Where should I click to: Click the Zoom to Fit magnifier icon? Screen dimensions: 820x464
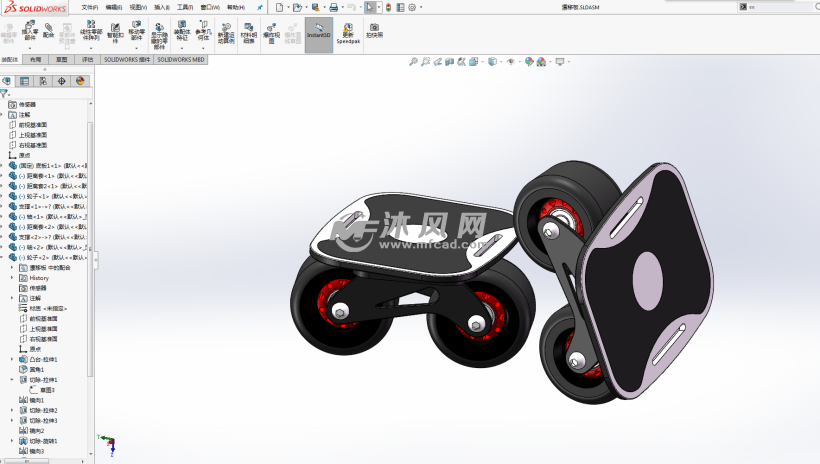pos(414,61)
